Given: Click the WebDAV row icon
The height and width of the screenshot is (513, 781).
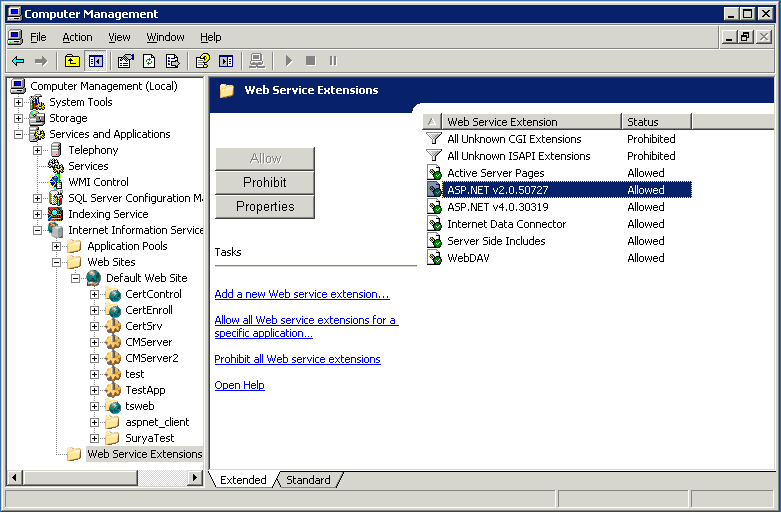Looking at the screenshot, I should [434, 258].
